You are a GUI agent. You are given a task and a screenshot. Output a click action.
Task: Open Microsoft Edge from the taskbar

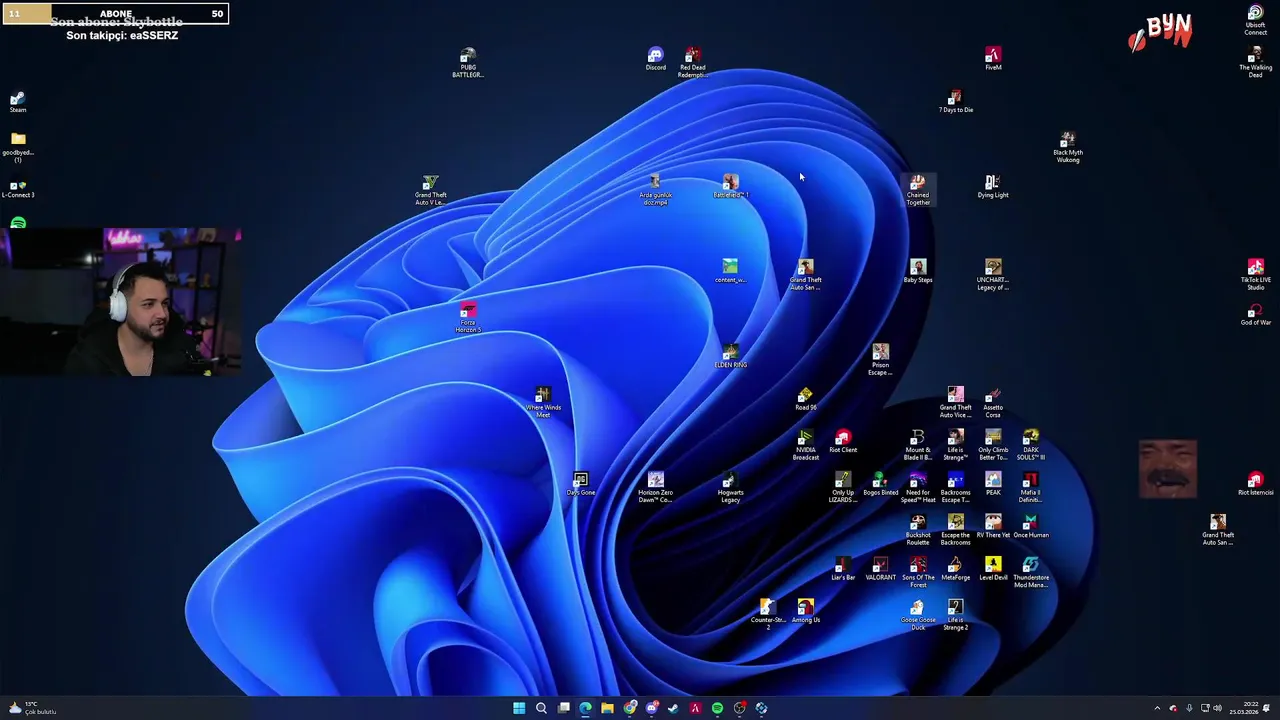585,708
